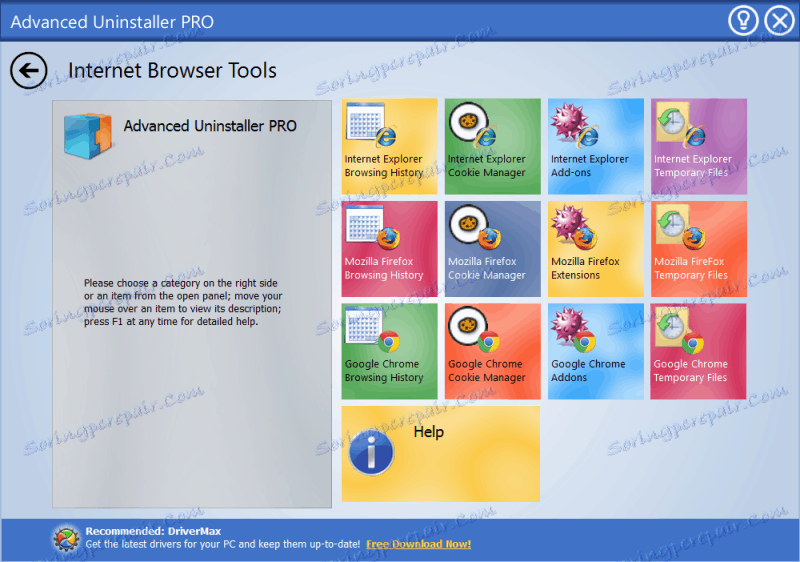Open Mozilla Firefox Cookie Manager tile
The height and width of the screenshot is (562, 800).
[x=492, y=249]
